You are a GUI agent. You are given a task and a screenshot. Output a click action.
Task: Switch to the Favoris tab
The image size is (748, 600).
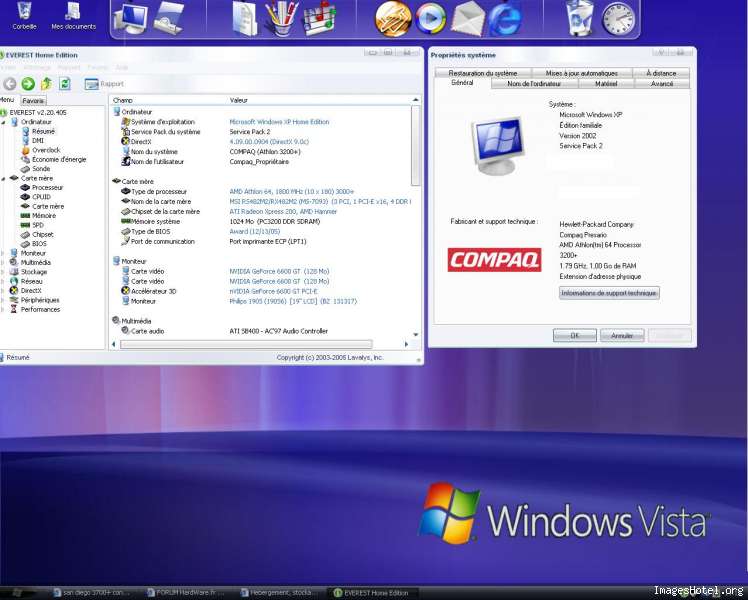[33, 101]
